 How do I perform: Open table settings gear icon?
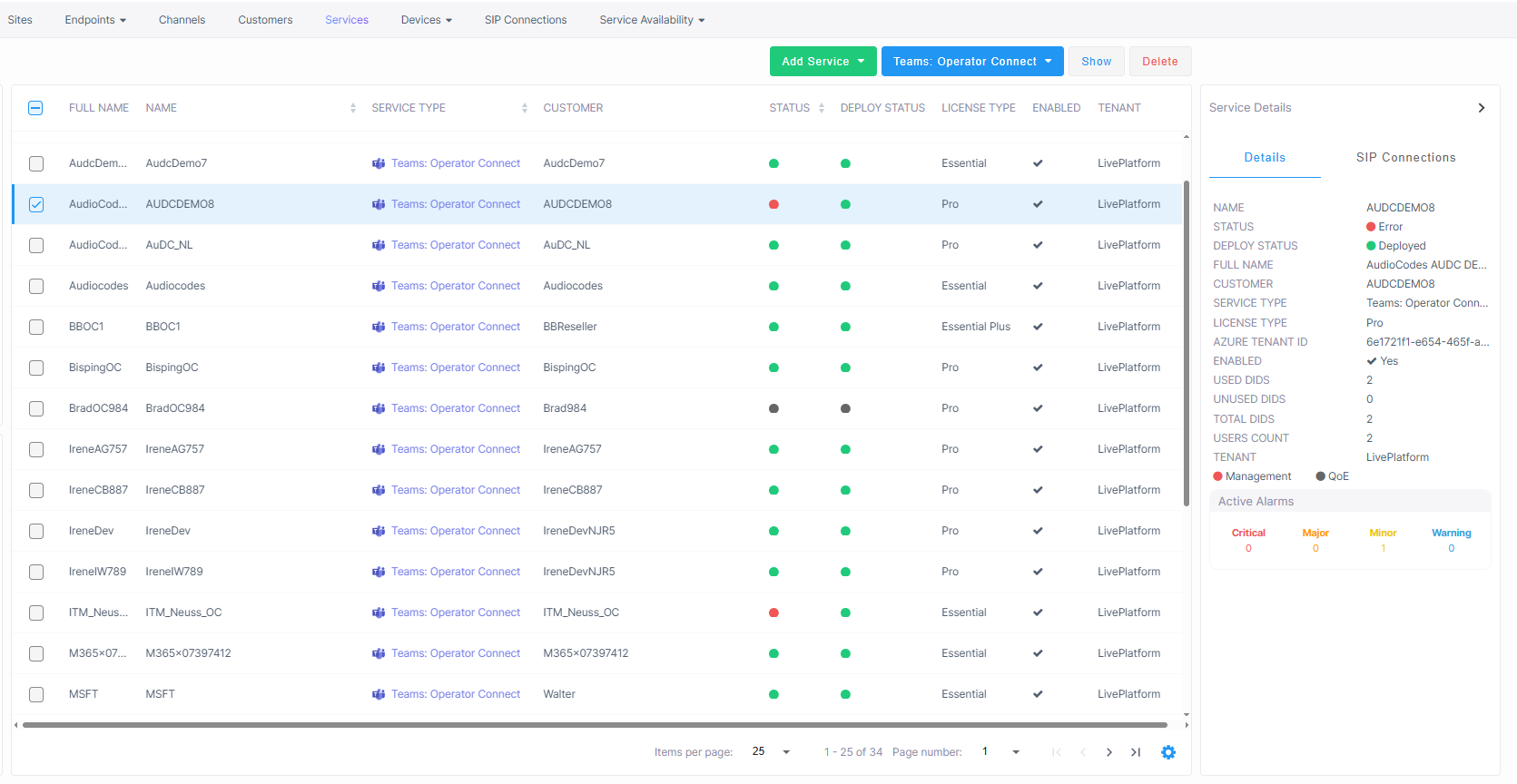click(x=1168, y=752)
